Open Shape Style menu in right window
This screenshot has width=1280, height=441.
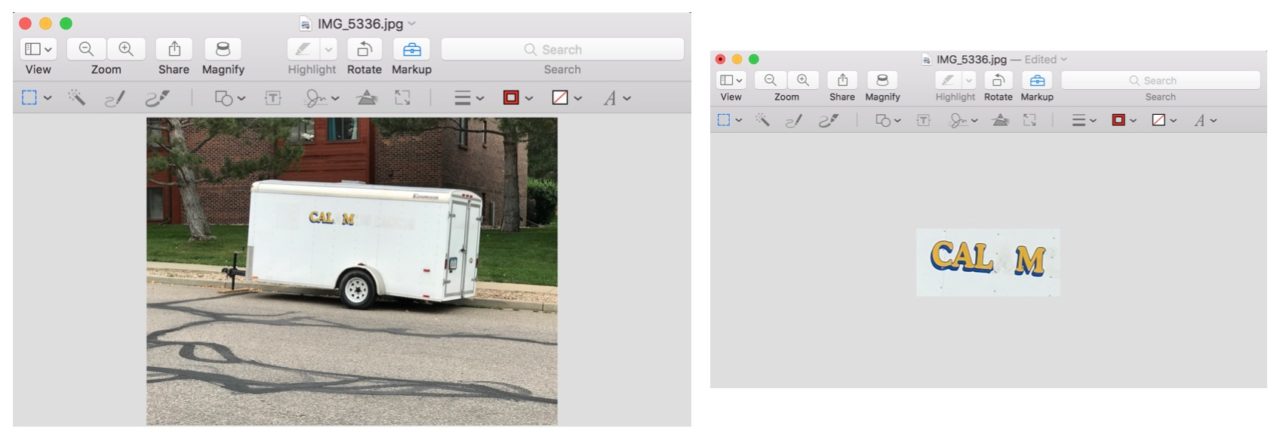click(x=1085, y=120)
